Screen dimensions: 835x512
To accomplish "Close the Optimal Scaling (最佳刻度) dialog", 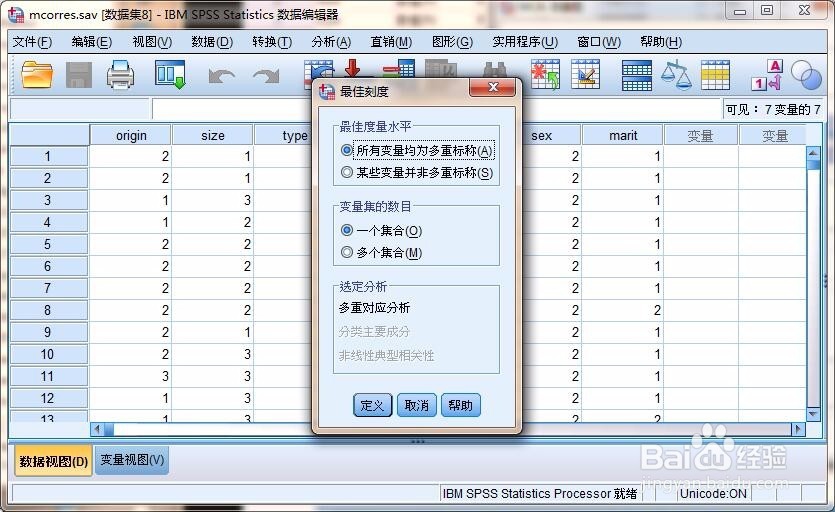I will (493, 87).
